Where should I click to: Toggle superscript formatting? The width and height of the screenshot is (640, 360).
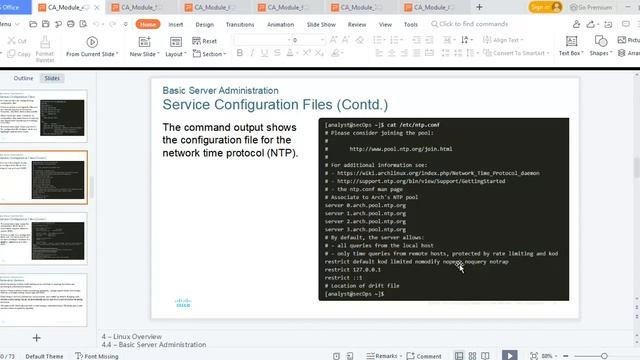307,53
